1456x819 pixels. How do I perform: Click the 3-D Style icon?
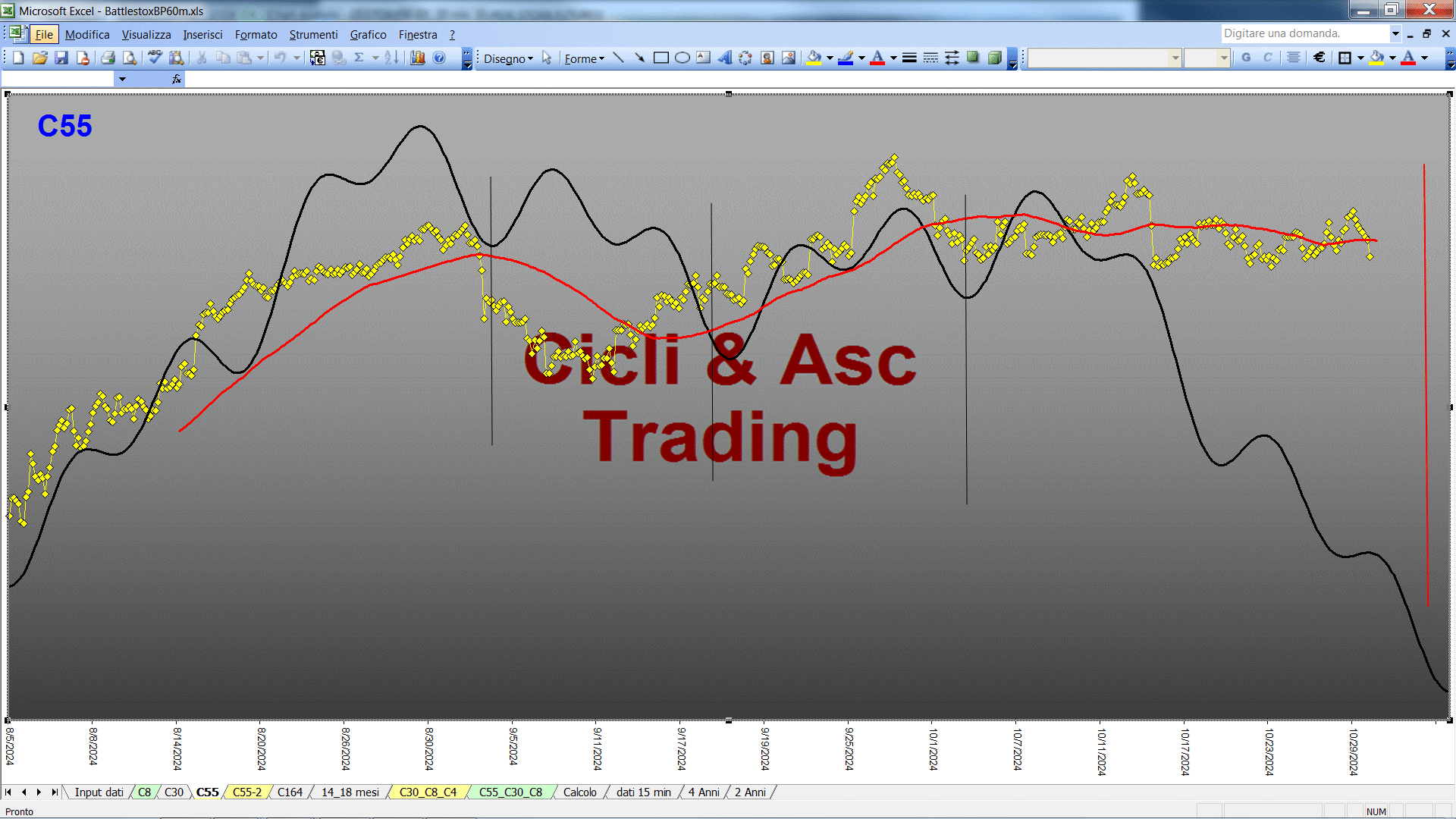(994, 58)
